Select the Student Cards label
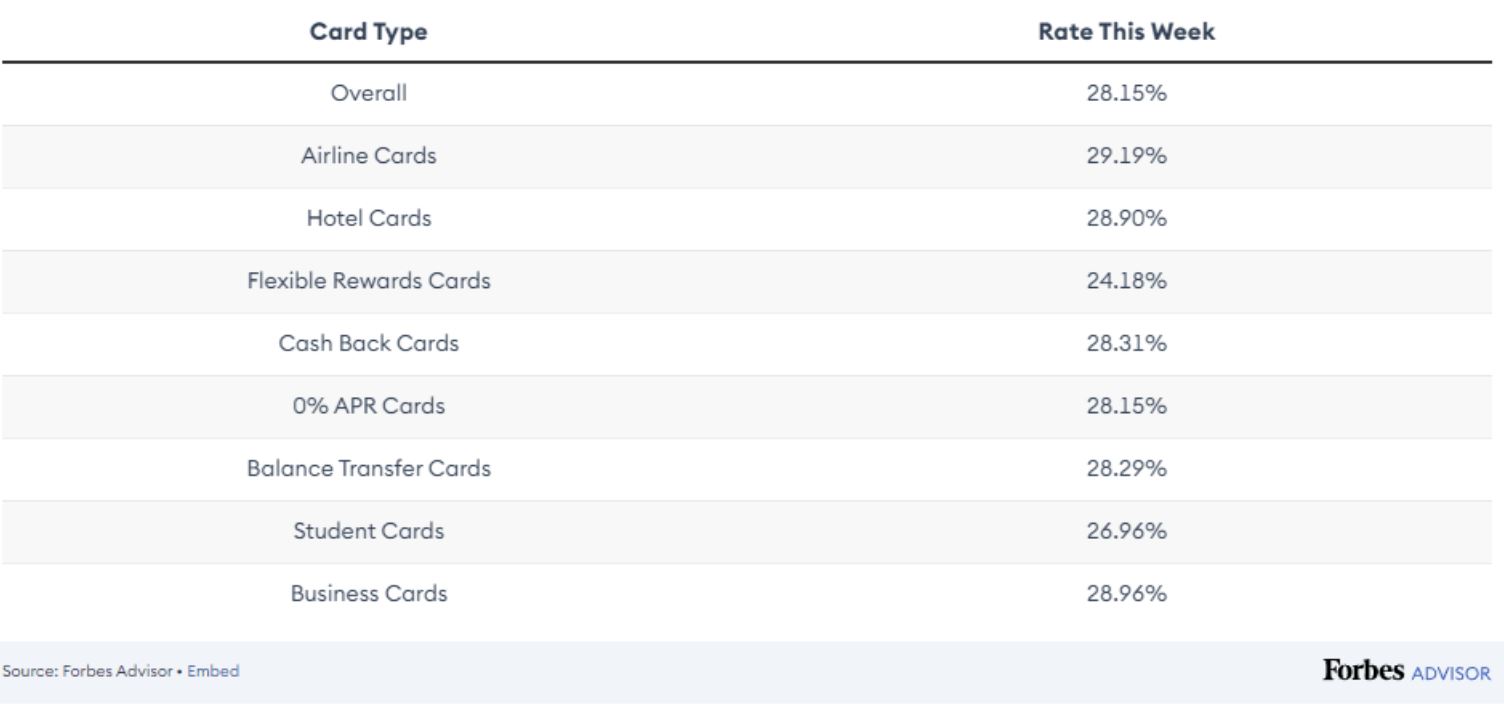 (x=368, y=531)
